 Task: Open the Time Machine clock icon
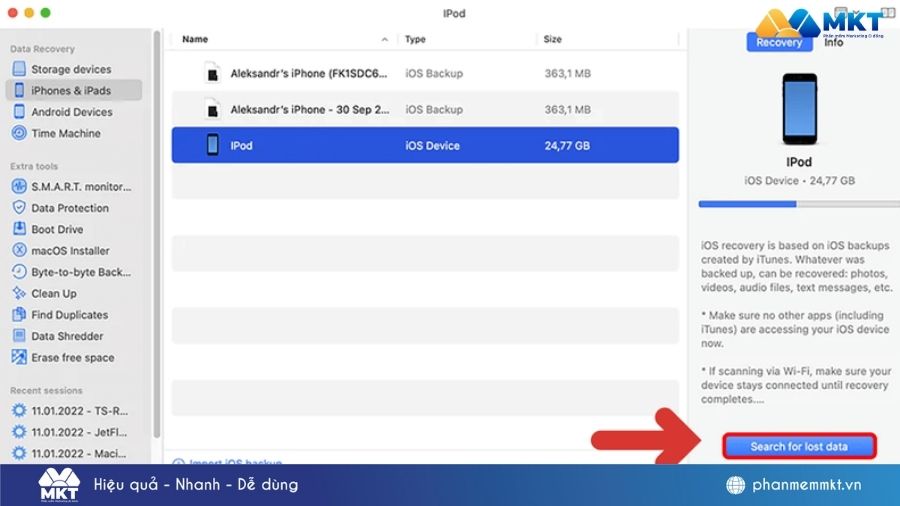[x=19, y=133]
